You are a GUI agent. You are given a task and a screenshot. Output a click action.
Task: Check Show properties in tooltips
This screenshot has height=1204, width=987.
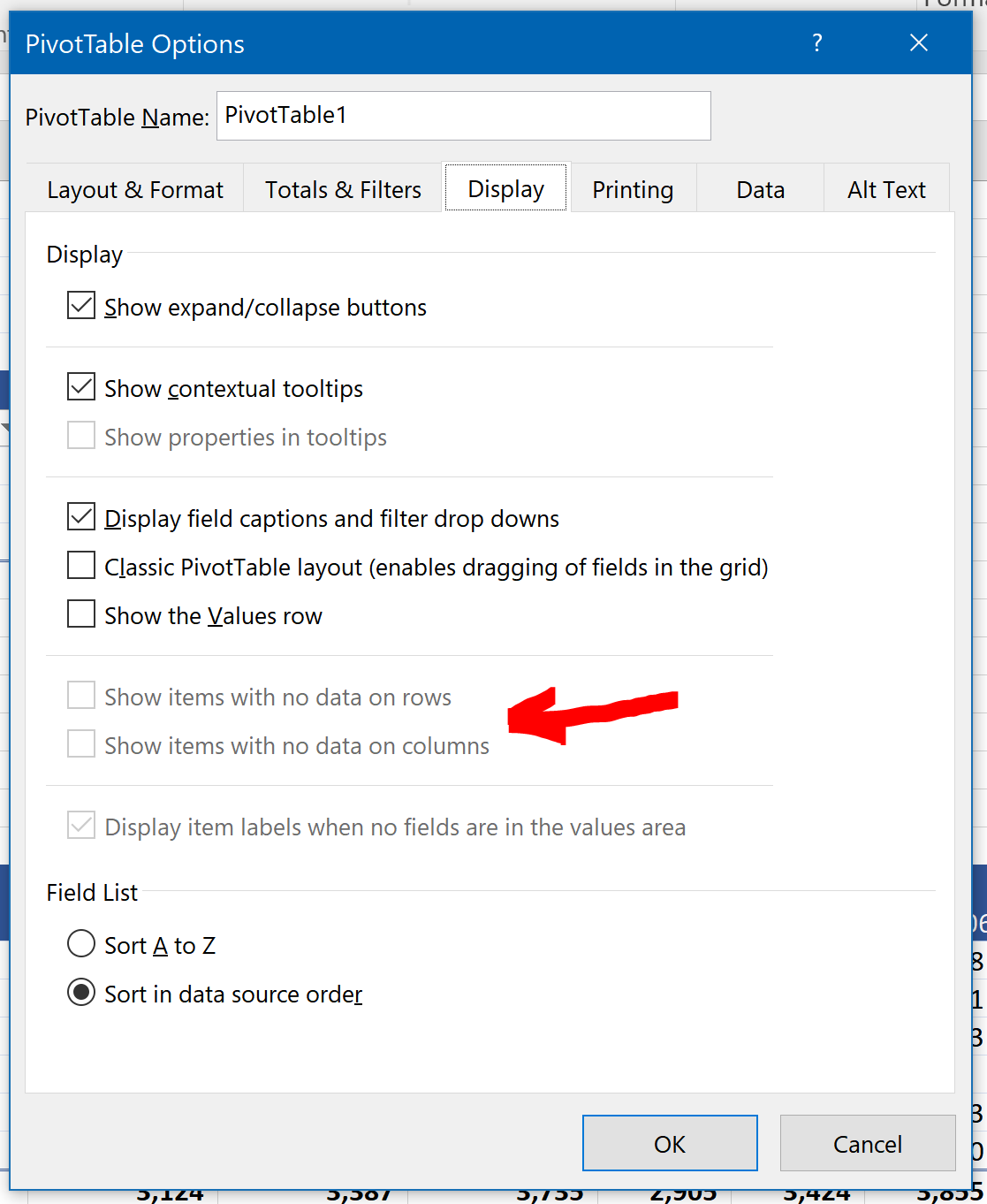click(81, 436)
